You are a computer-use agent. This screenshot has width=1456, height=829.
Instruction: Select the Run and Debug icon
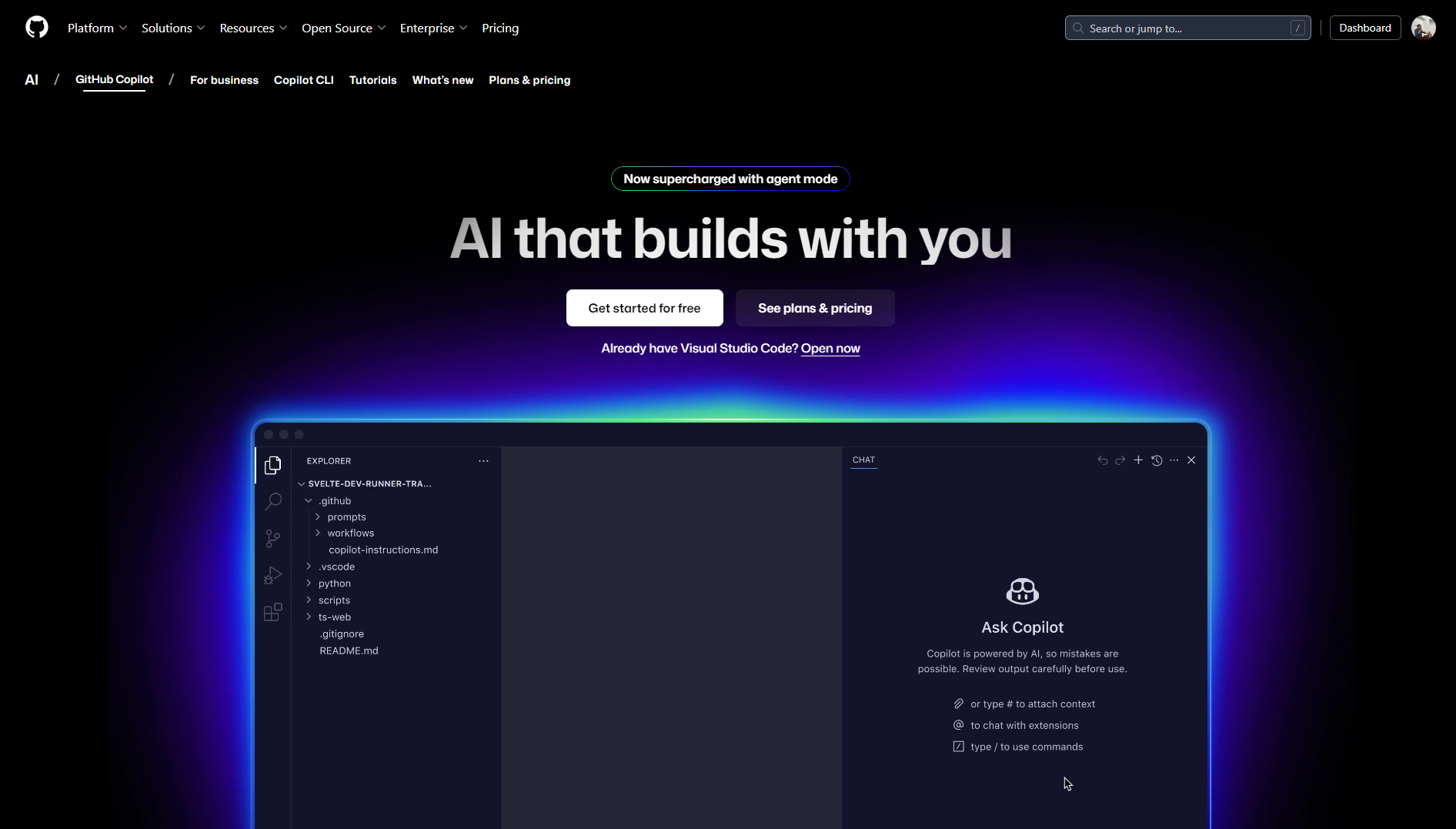(x=273, y=575)
